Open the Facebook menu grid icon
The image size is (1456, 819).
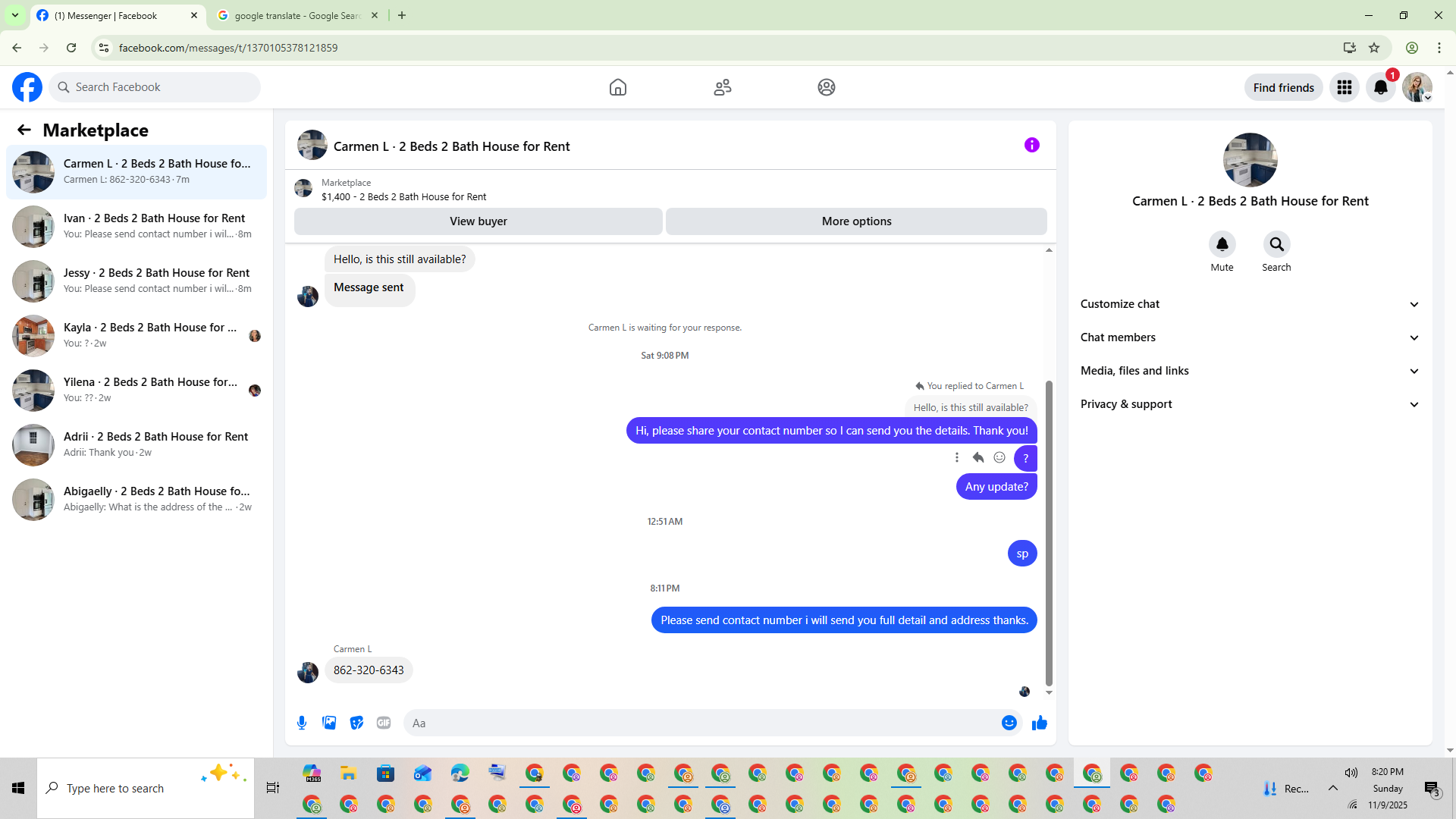click(x=1345, y=87)
